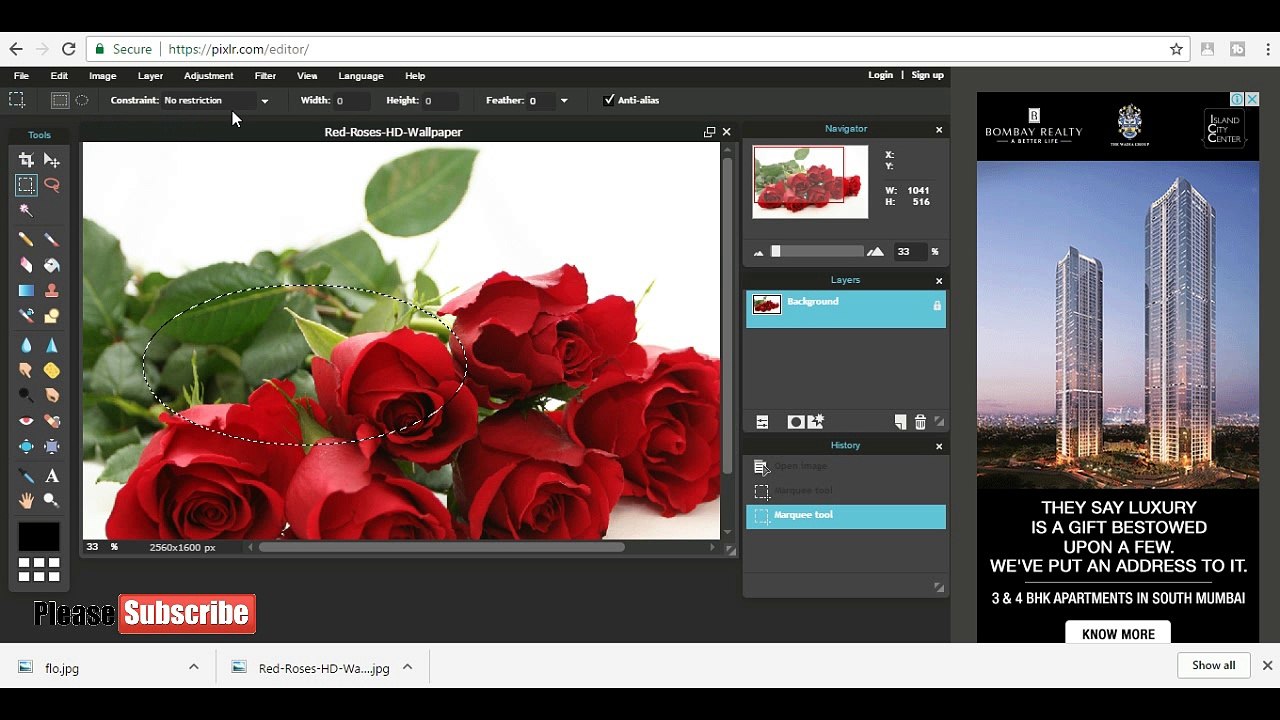Select the Crop tool

click(x=26, y=160)
